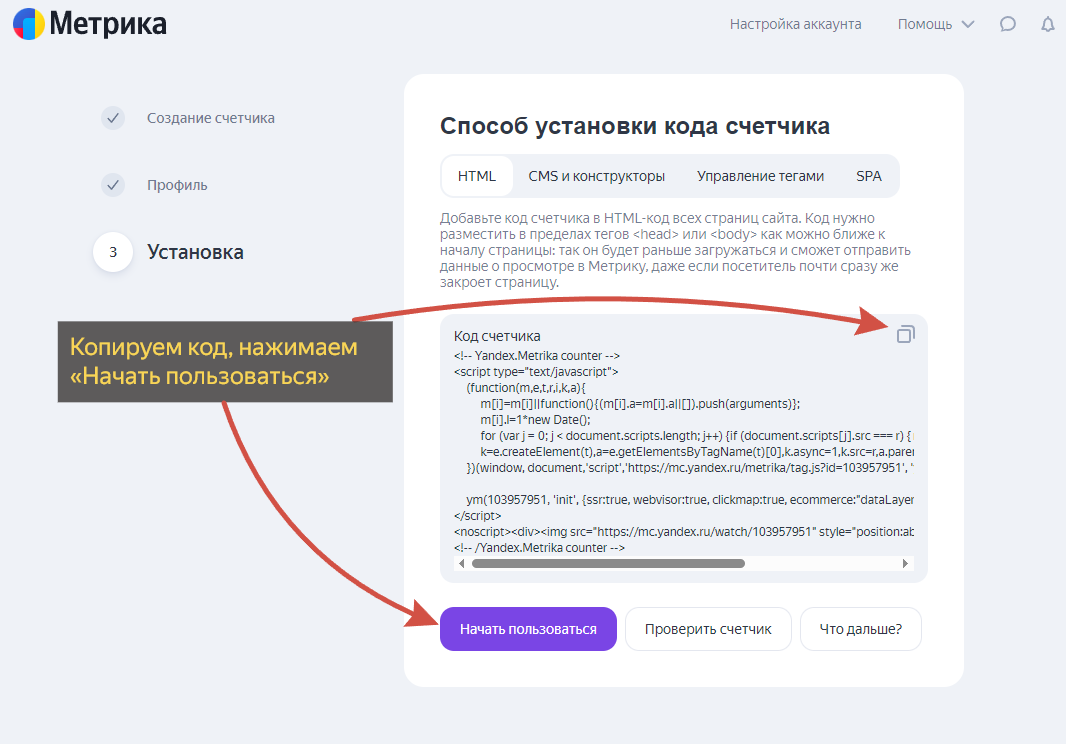Screen dimensions: 1066x744
Task: Click the 'for (var j = 0;' code line
Action: click(696, 436)
